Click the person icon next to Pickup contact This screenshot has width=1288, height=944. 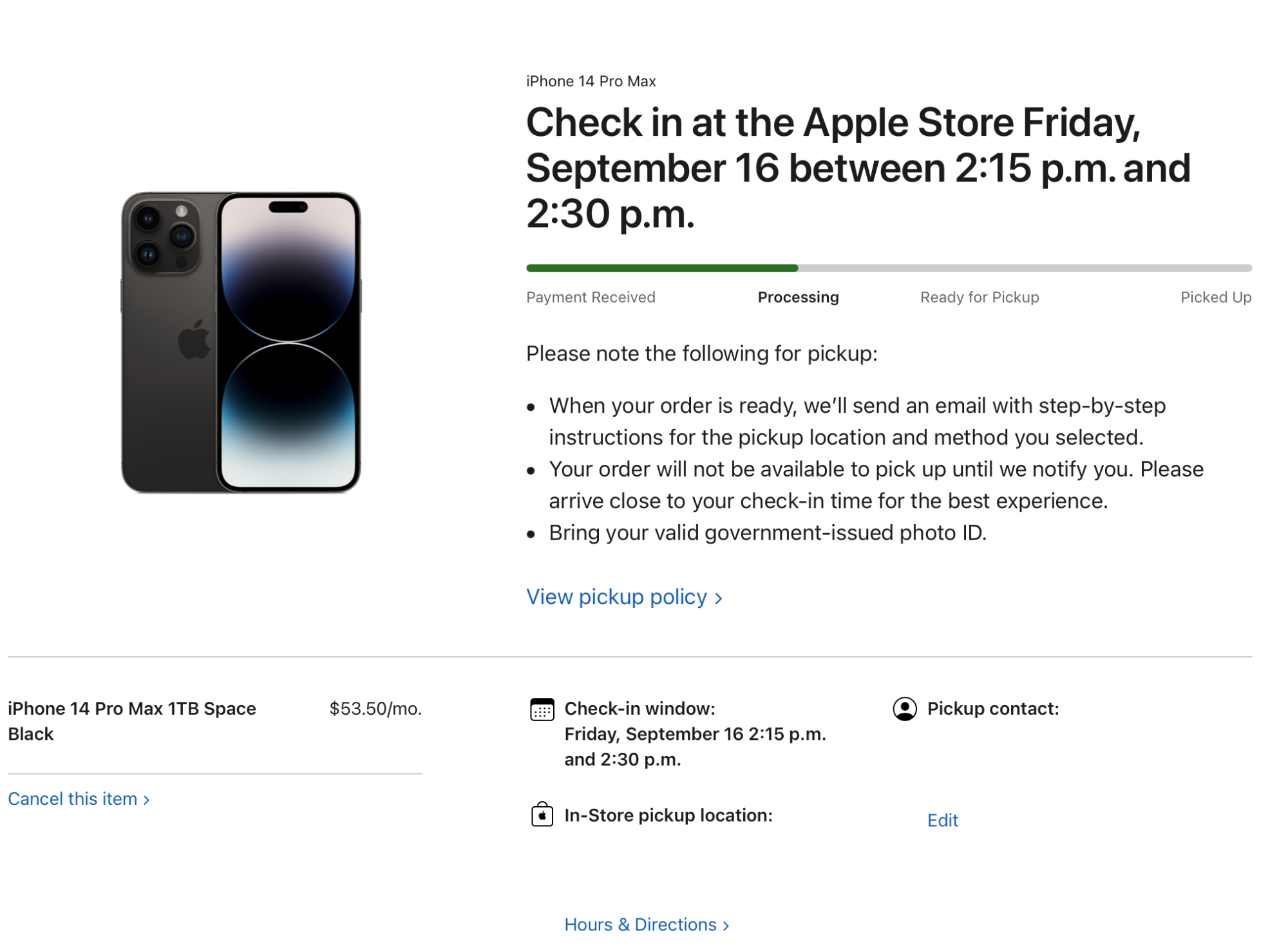click(904, 709)
